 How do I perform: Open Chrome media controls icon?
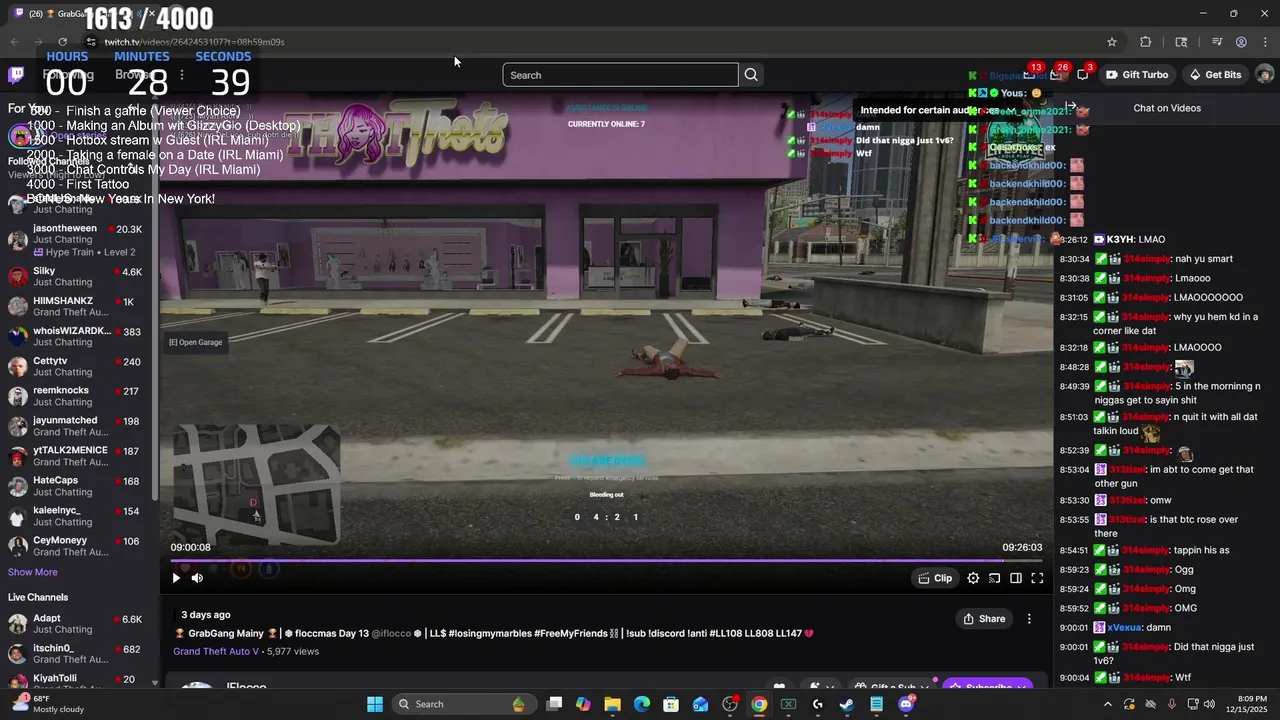click(x=1217, y=42)
